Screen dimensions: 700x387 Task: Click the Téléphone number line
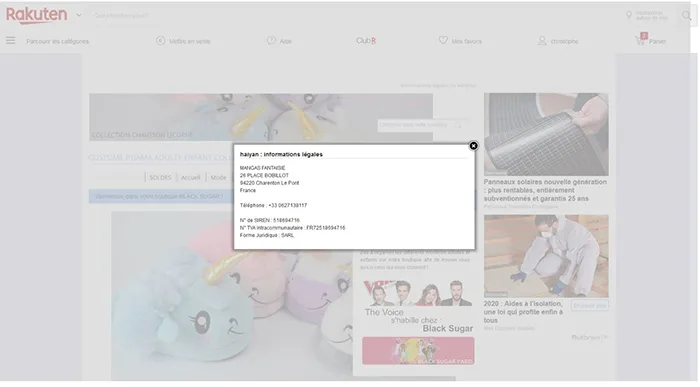(x=273, y=205)
